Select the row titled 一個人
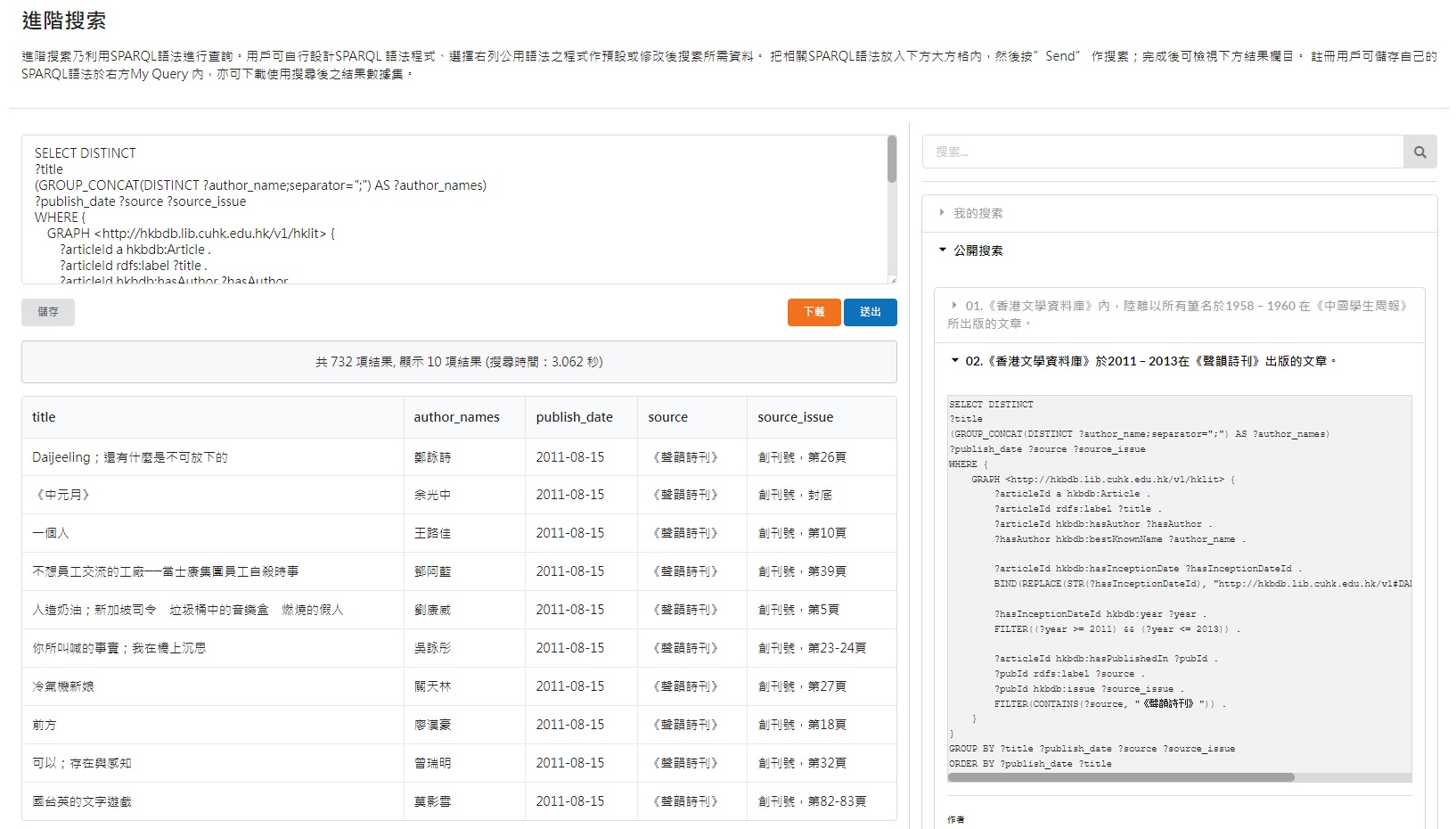 [x=459, y=533]
